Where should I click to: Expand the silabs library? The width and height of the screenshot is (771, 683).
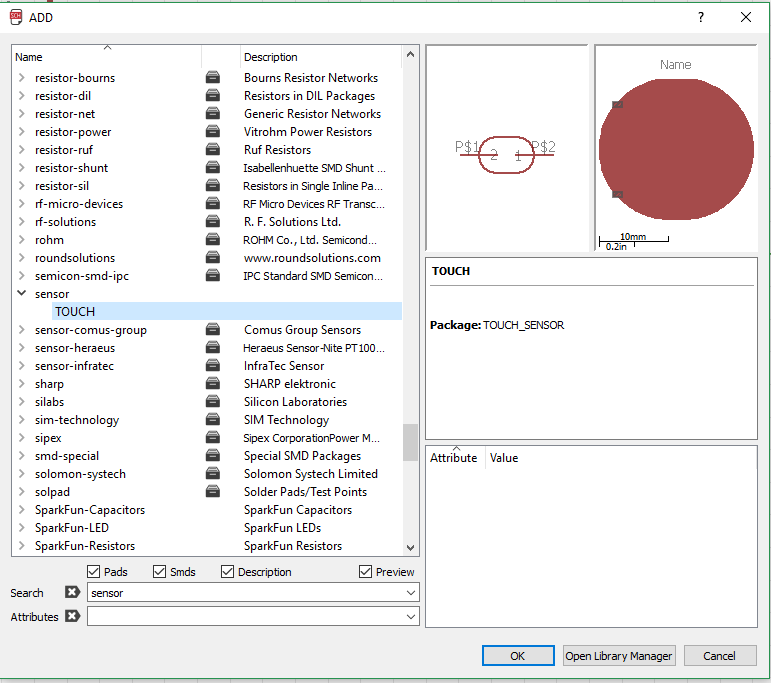pos(22,402)
